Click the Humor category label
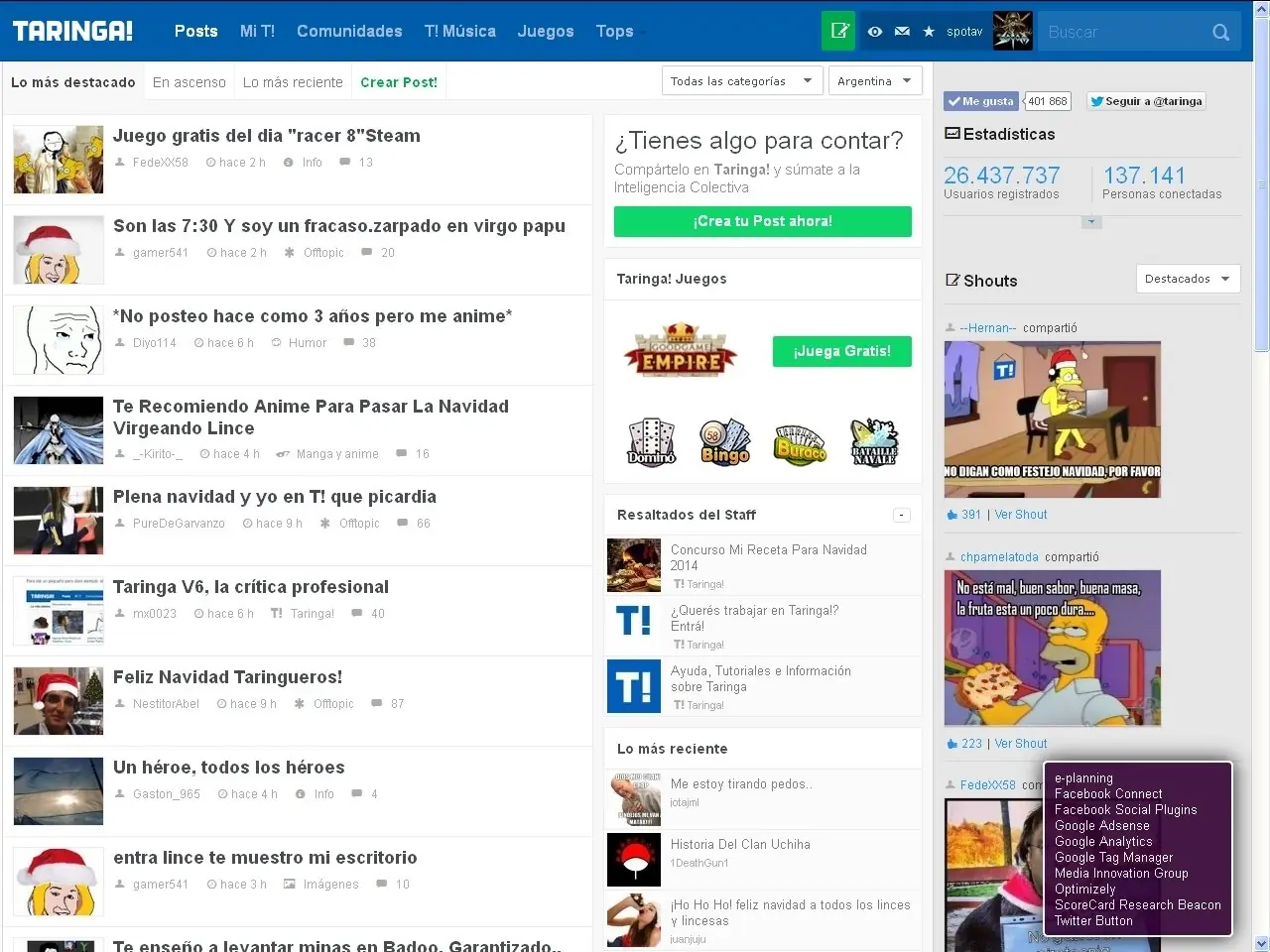 click(308, 343)
